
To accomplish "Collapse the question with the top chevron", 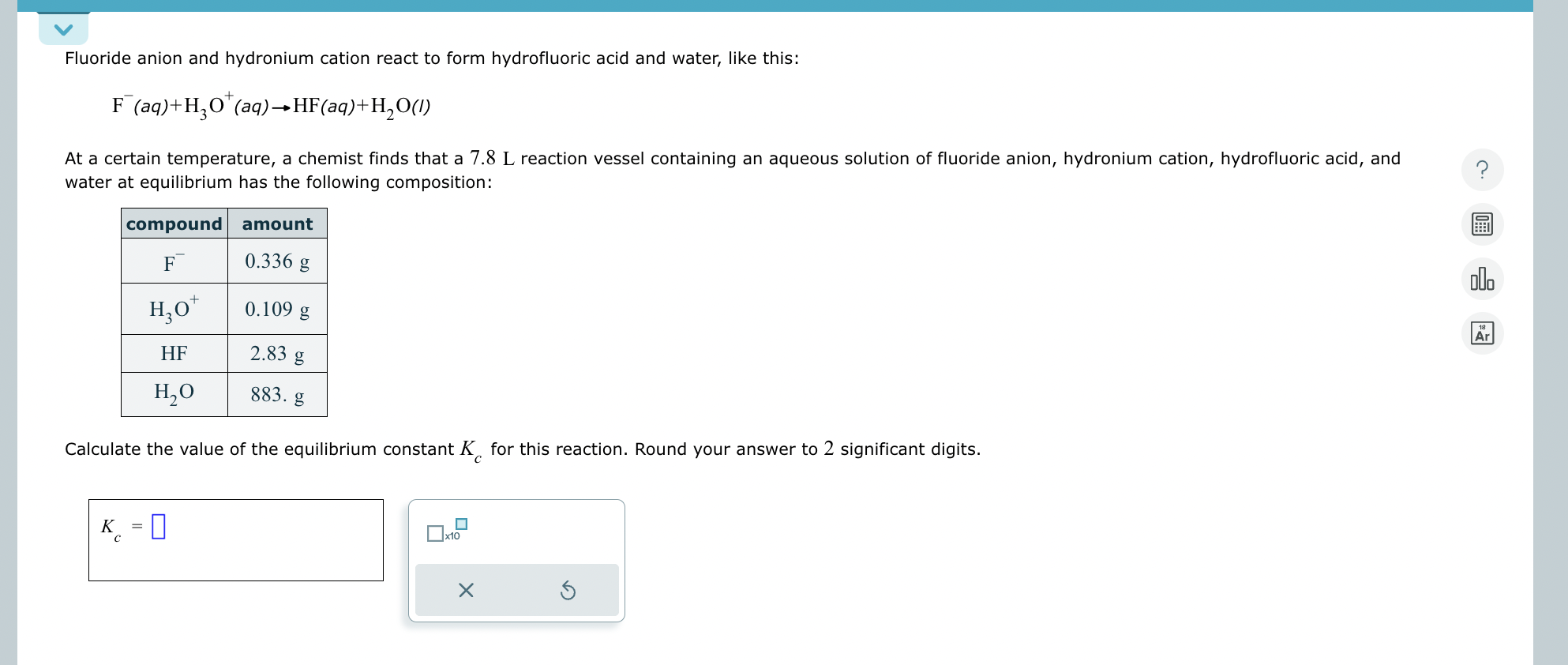I will pos(63,28).
